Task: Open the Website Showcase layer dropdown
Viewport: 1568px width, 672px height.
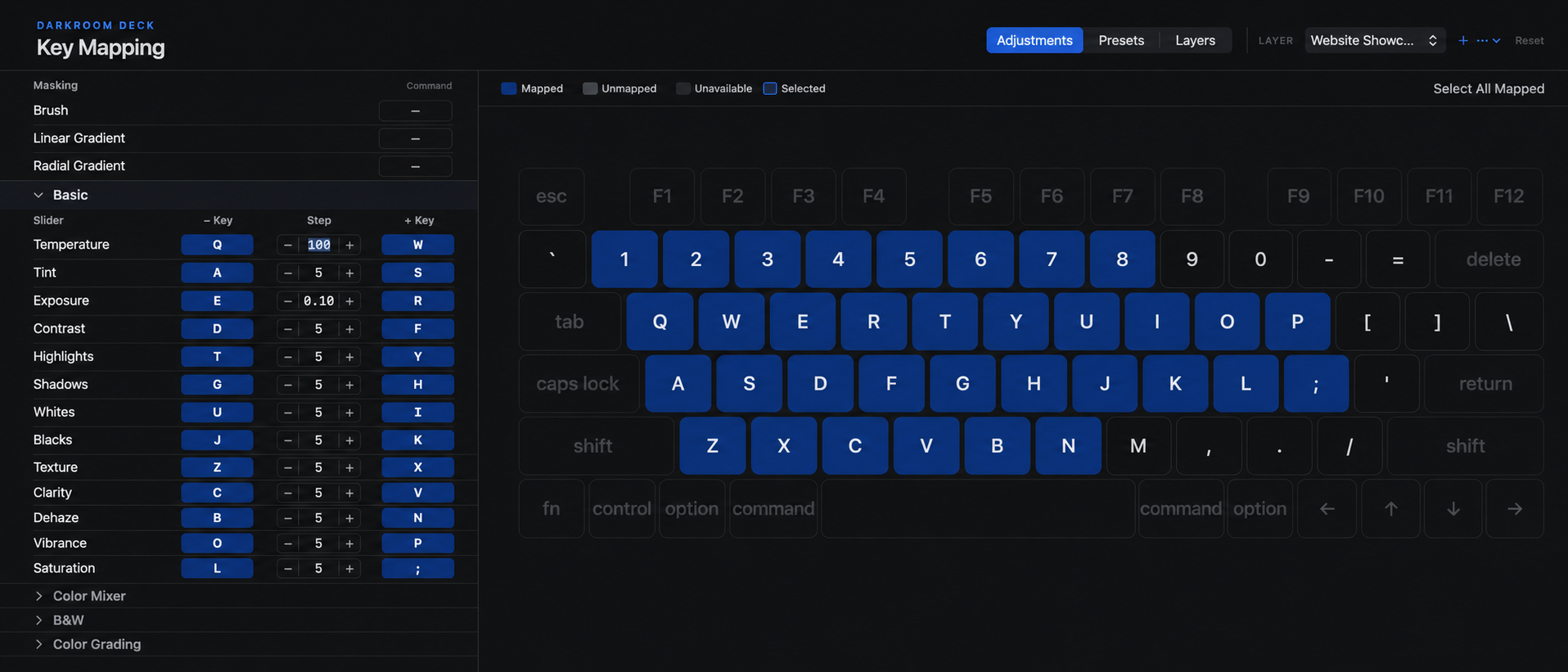Action: [1375, 40]
